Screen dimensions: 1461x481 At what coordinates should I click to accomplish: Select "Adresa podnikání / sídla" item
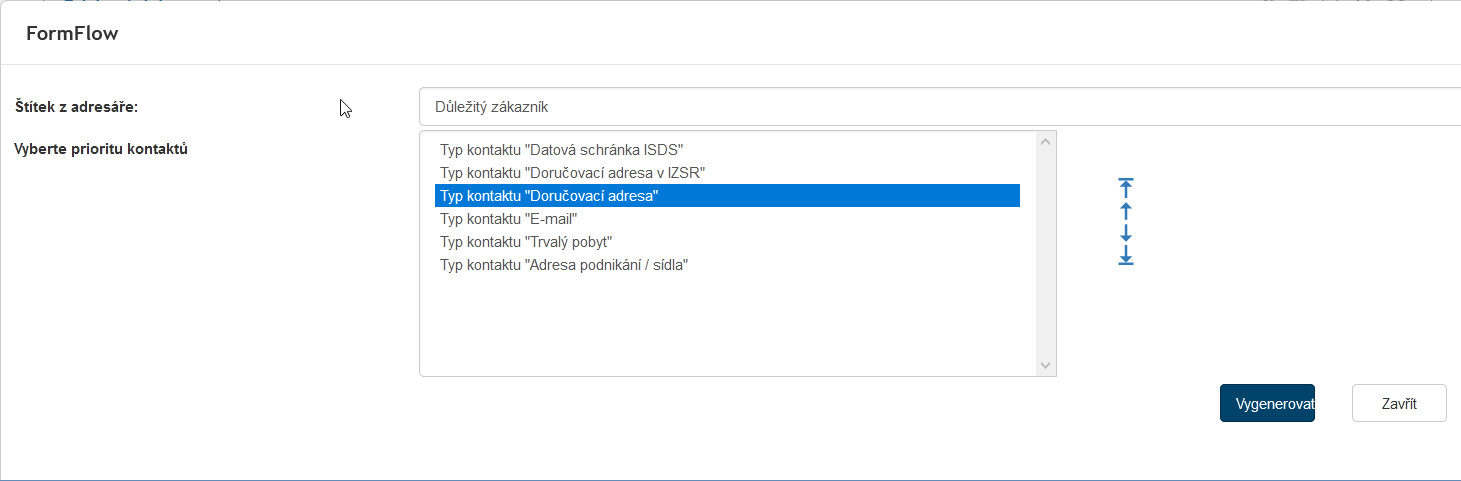pyautogui.click(x=564, y=265)
